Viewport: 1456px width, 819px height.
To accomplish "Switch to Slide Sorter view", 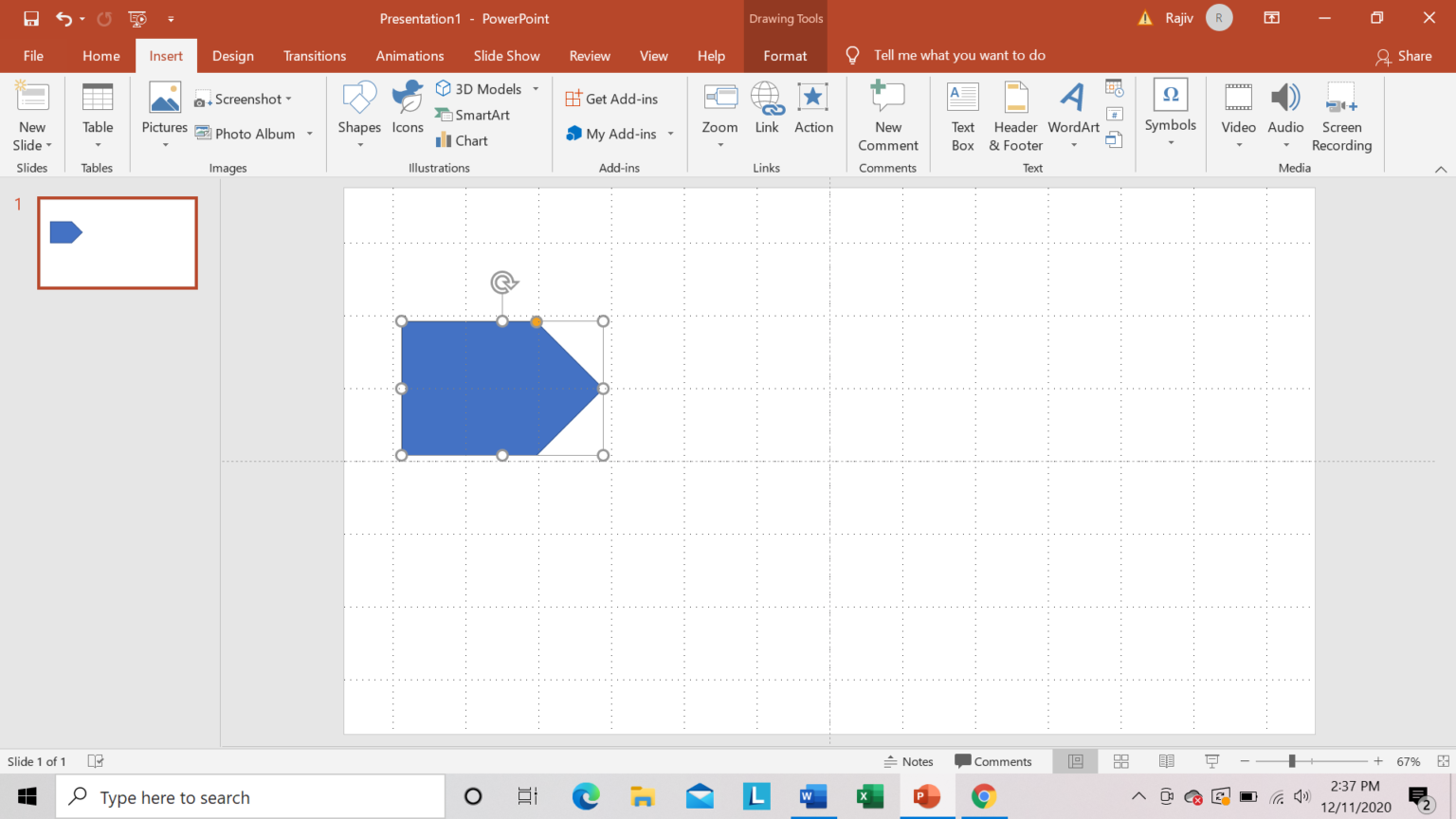I will pyautogui.click(x=1121, y=761).
